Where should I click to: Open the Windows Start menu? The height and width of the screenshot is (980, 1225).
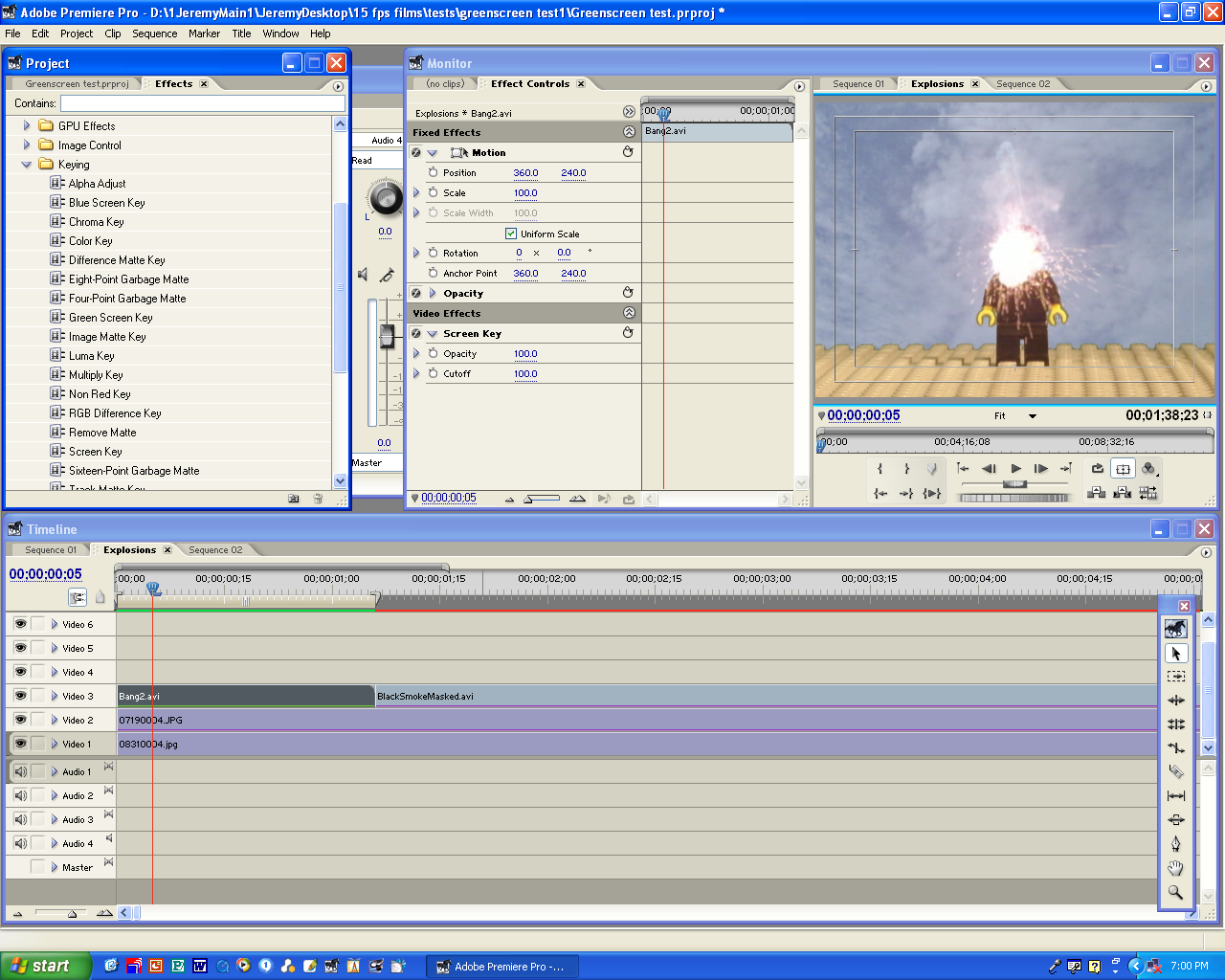click(46, 966)
